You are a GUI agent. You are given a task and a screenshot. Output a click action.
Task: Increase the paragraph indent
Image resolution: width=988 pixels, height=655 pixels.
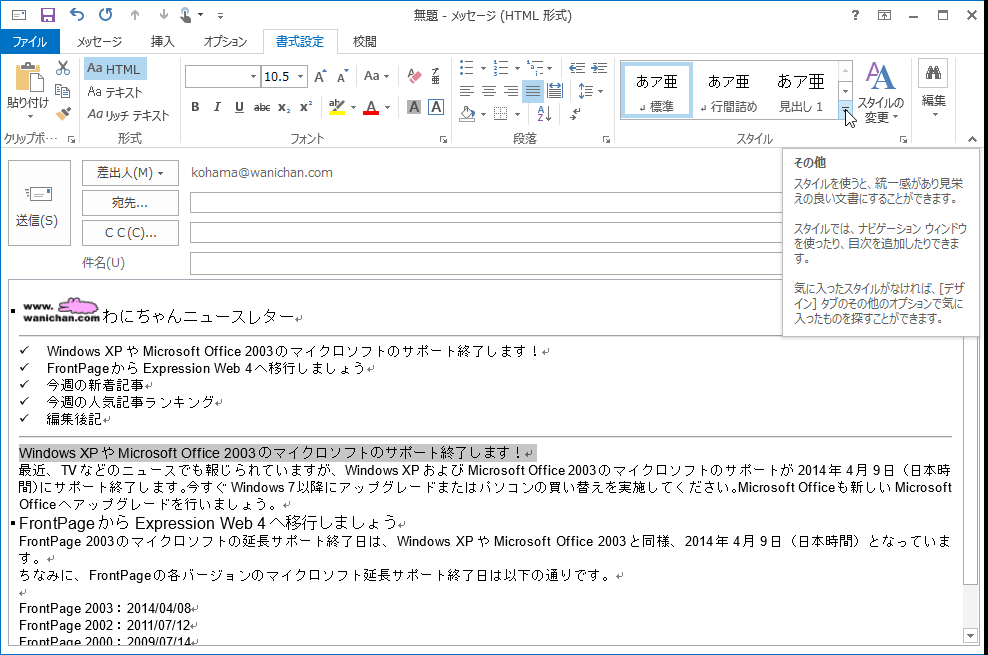click(x=599, y=68)
